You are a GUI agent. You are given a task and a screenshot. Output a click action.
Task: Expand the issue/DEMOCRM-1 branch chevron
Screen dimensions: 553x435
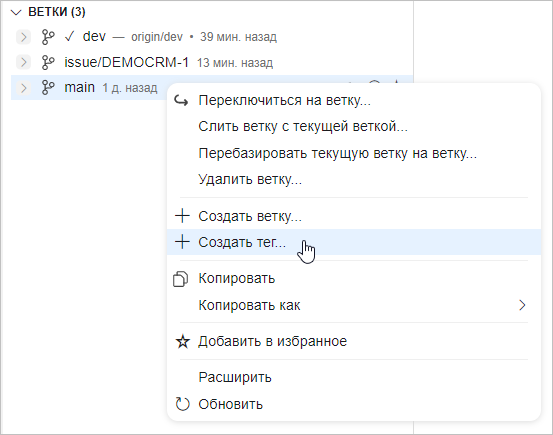point(24,62)
